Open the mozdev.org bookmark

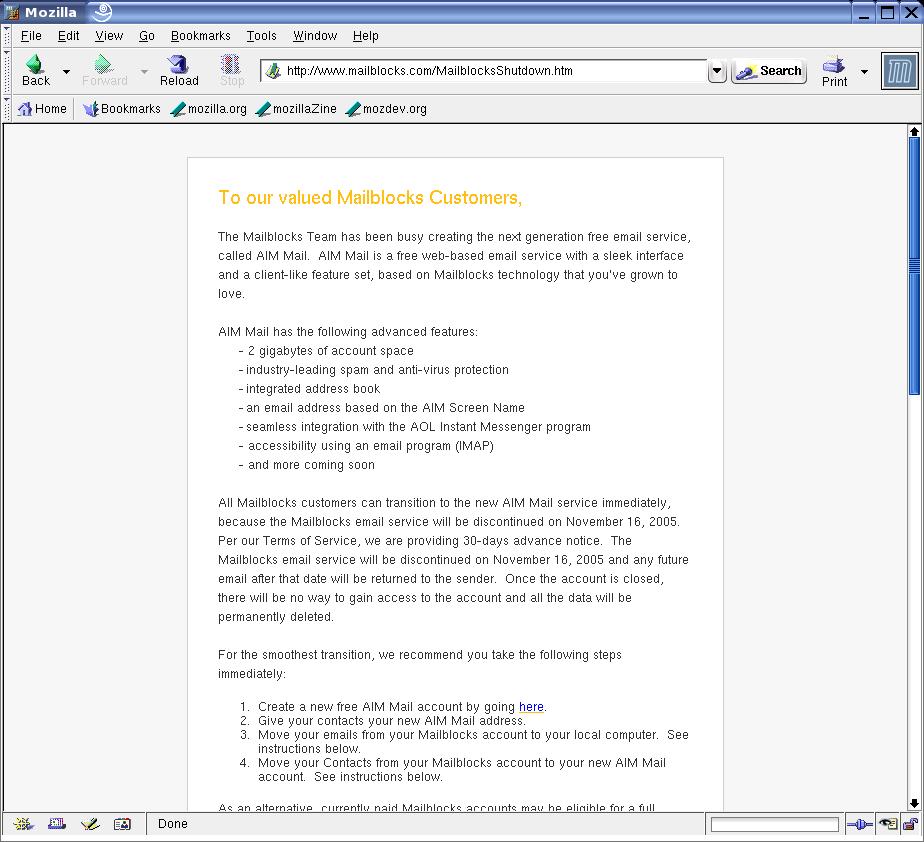tap(387, 109)
